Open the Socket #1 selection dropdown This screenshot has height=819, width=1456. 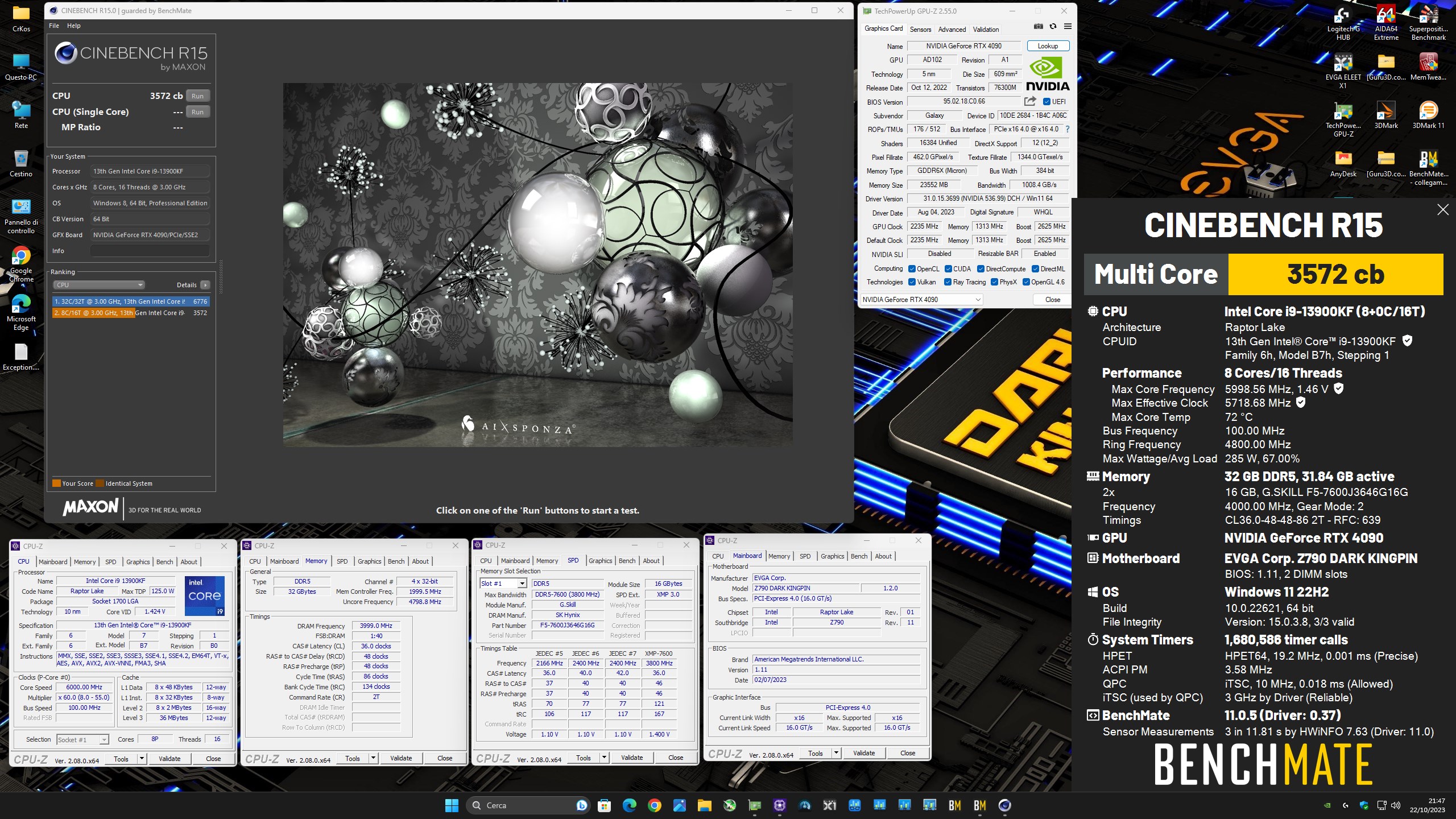[x=82, y=739]
